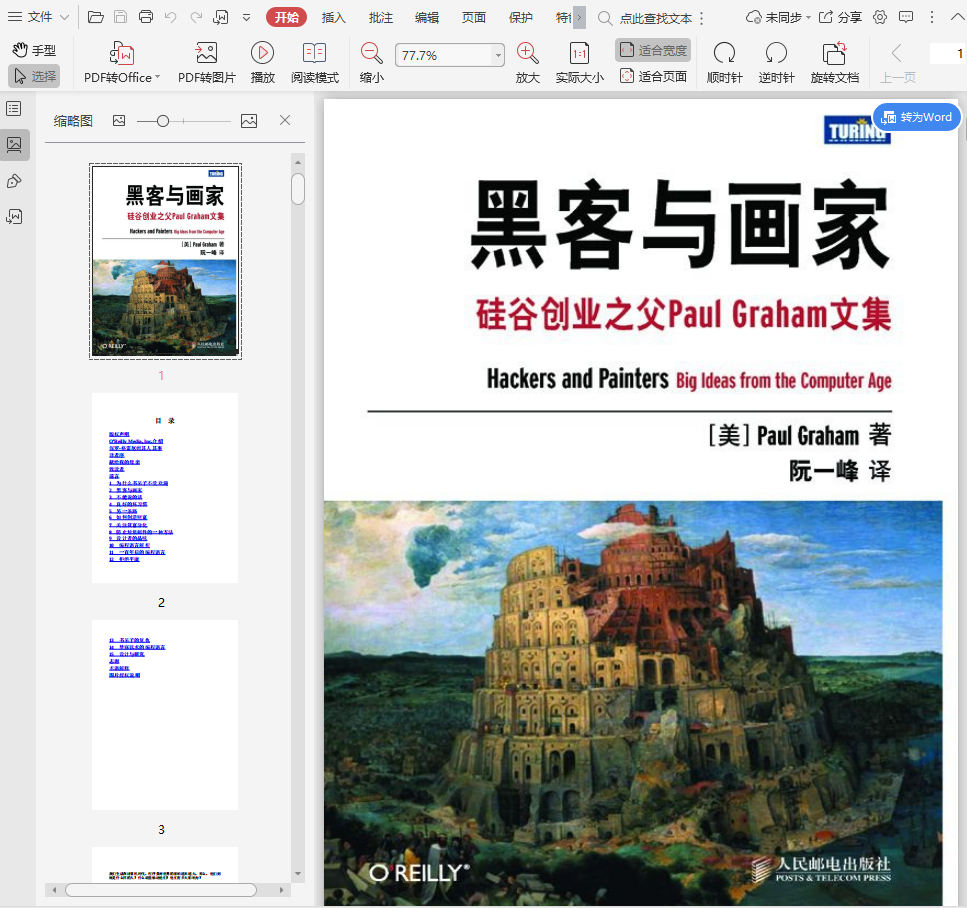The width and height of the screenshot is (967, 908).
Task: Click the thumbnail panel vertical scrollbar handle
Action: (x=298, y=189)
